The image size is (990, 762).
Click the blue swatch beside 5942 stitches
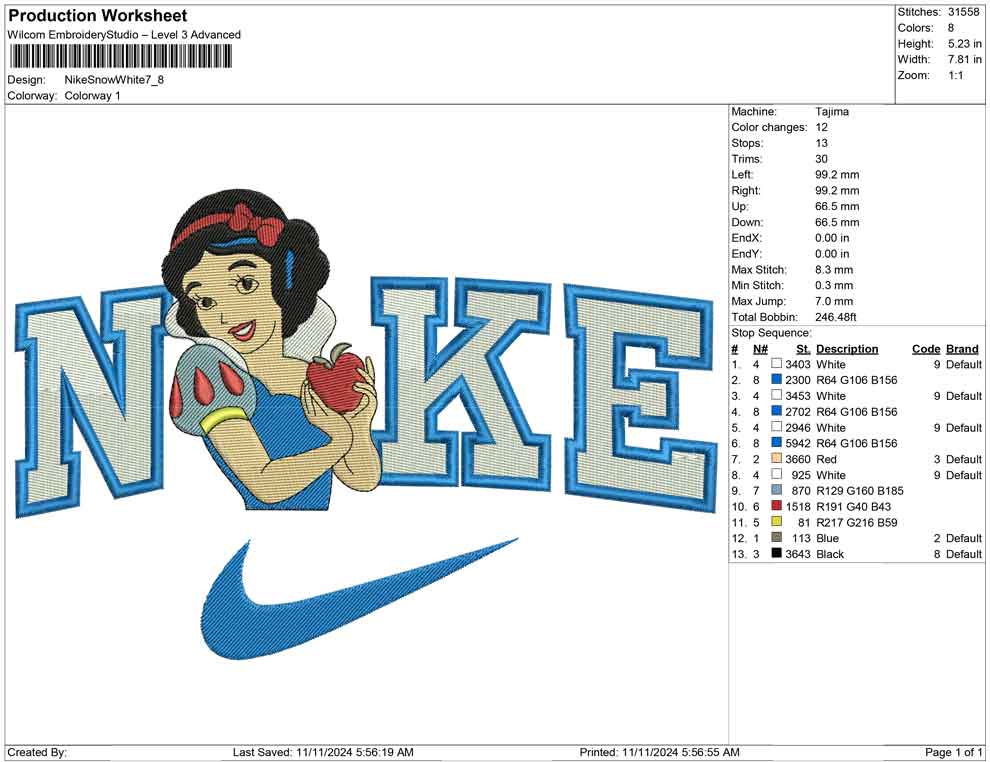pyautogui.click(x=777, y=443)
